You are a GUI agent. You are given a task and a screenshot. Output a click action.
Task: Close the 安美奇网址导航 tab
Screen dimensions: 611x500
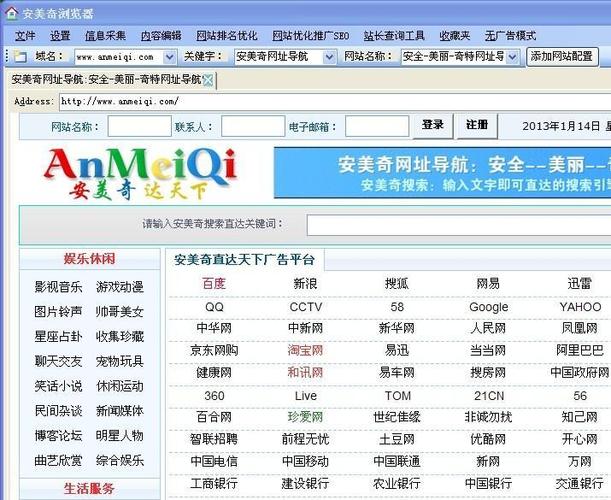tap(208, 80)
